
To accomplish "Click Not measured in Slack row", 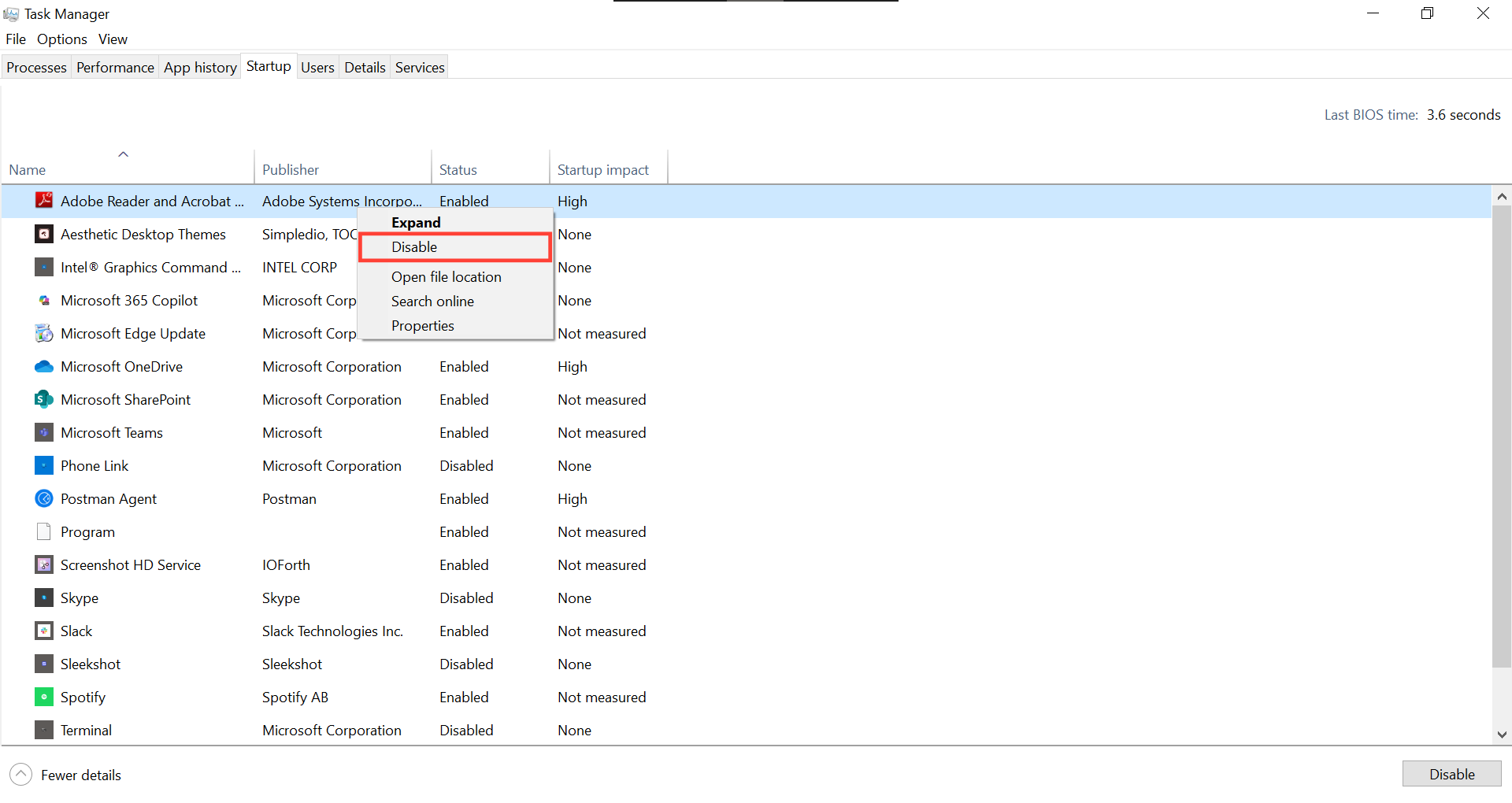I will pyautogui.click(x=602, y=631).
